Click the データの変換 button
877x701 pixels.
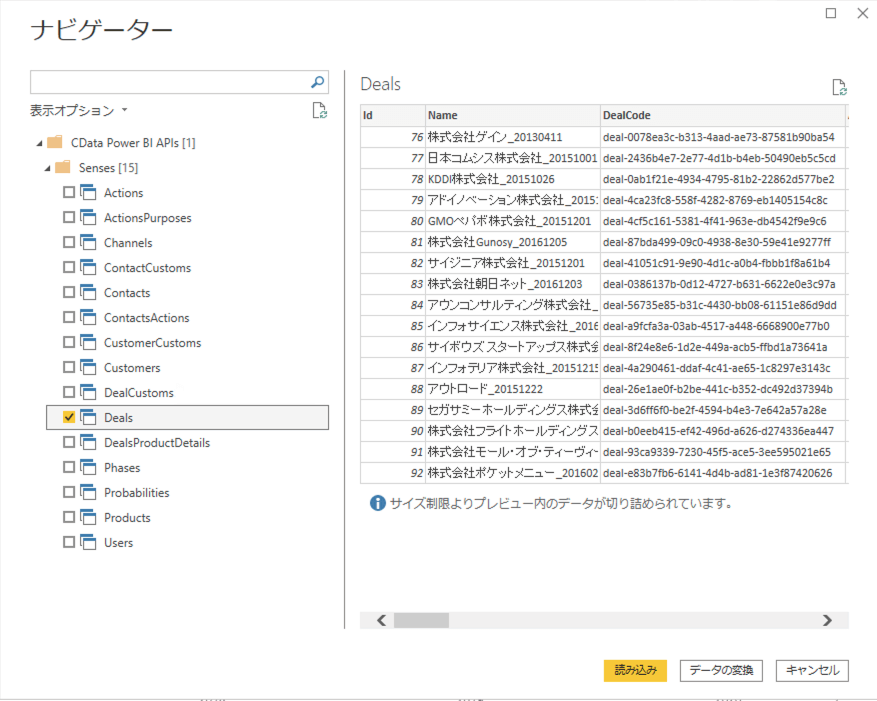(x=721, y=670)
